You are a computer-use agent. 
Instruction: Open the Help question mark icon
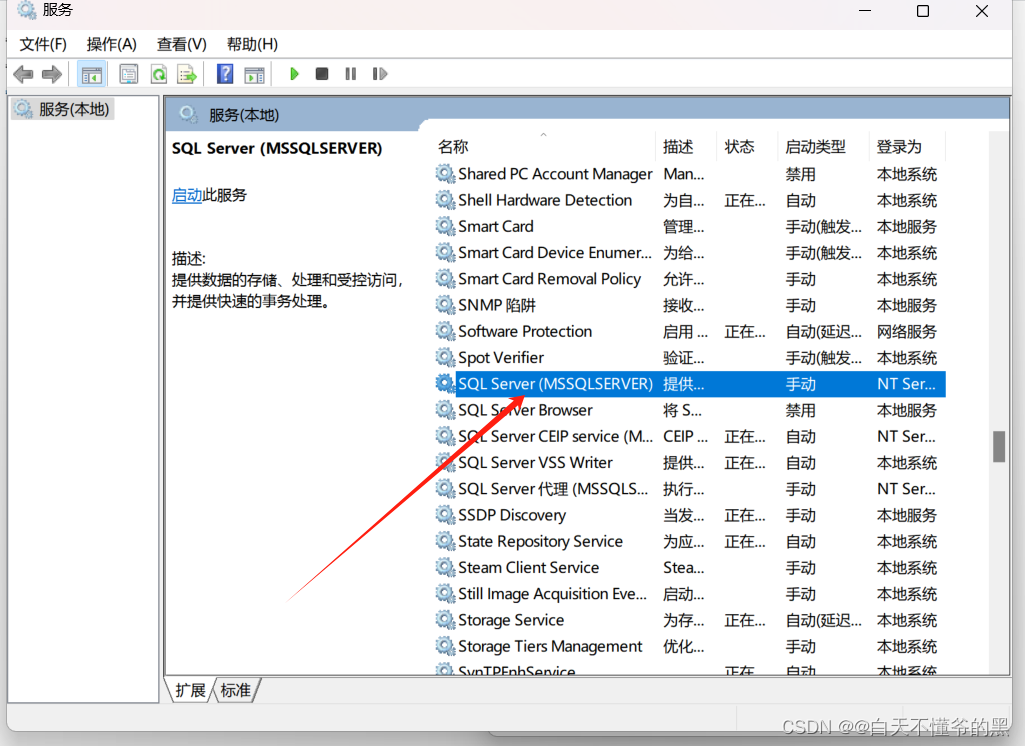(x=225, y=74)
